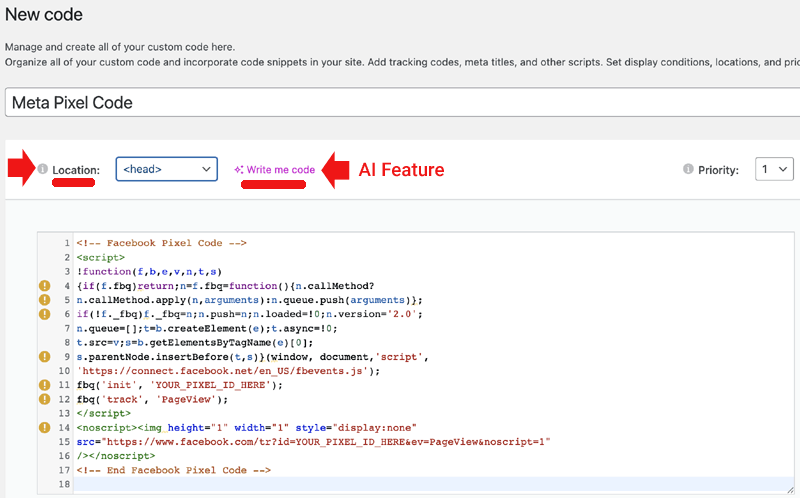Viewport: 800px width, 498px height.
Task: Click the info icon next to Priority
Action: pos(688,170)
